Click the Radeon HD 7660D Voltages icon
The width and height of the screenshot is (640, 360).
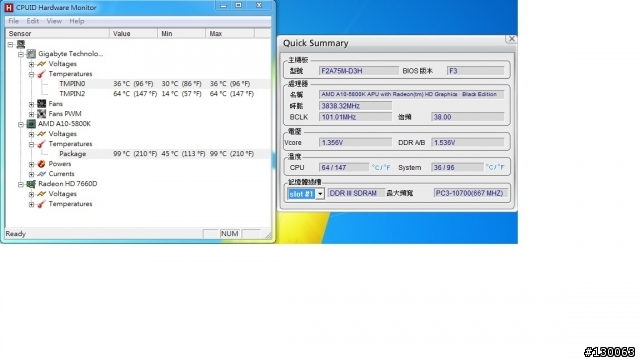click(42, 194)
